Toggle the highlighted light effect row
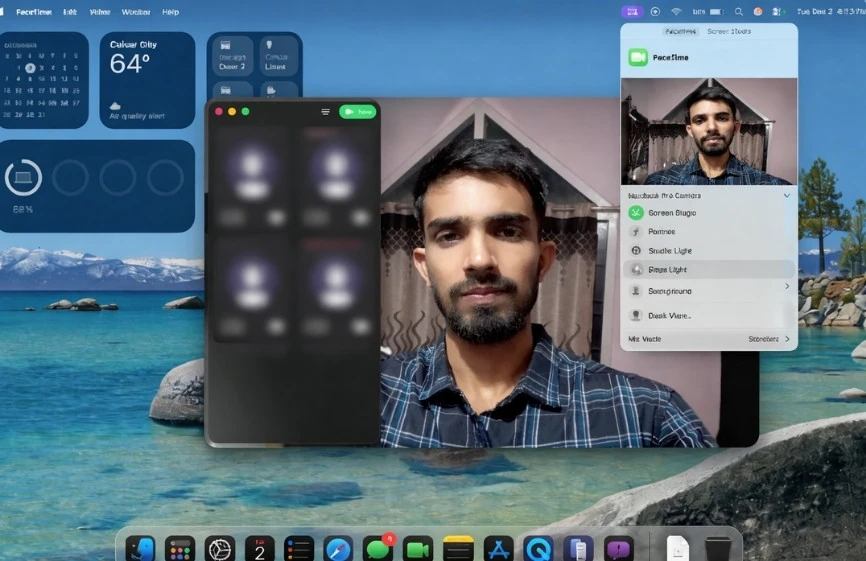866x561 pixels. point(709,269)
